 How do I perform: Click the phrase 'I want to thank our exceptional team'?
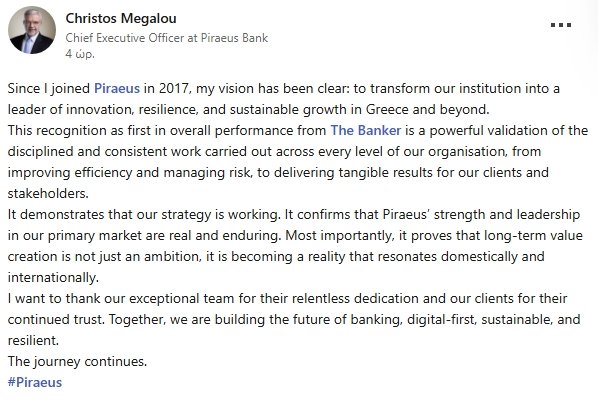click(121, 298)
